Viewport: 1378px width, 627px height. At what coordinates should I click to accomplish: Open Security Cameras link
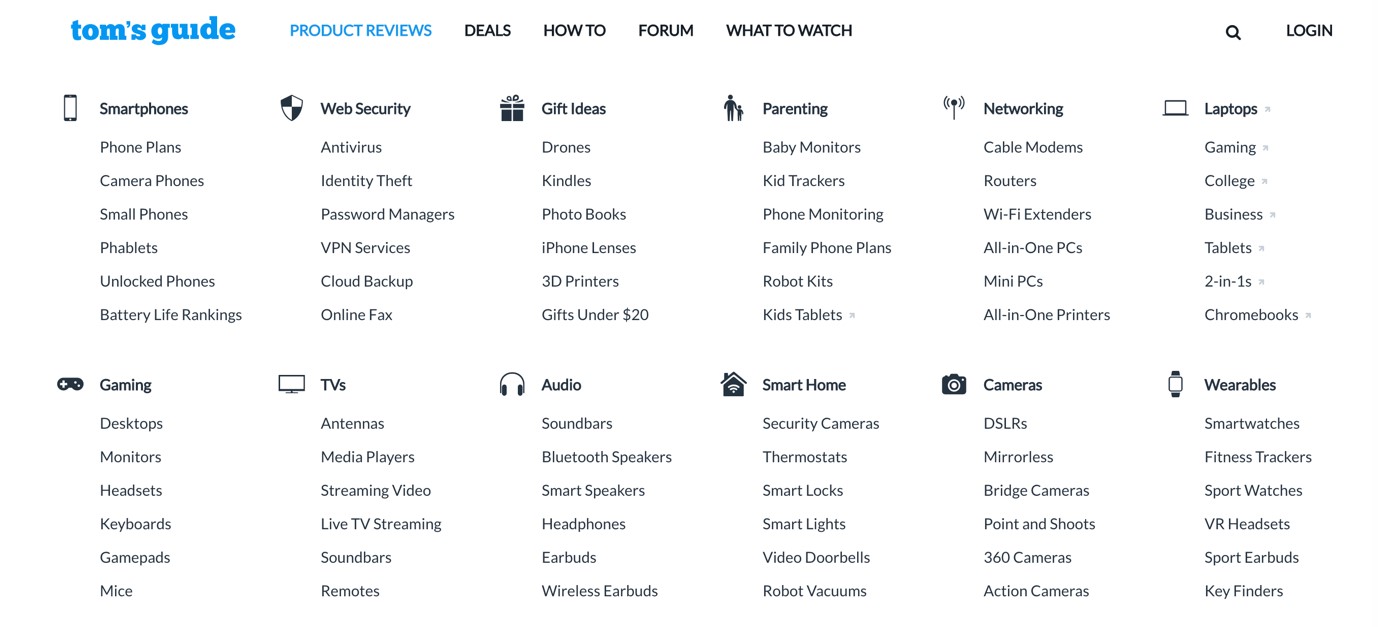point(821,423)
